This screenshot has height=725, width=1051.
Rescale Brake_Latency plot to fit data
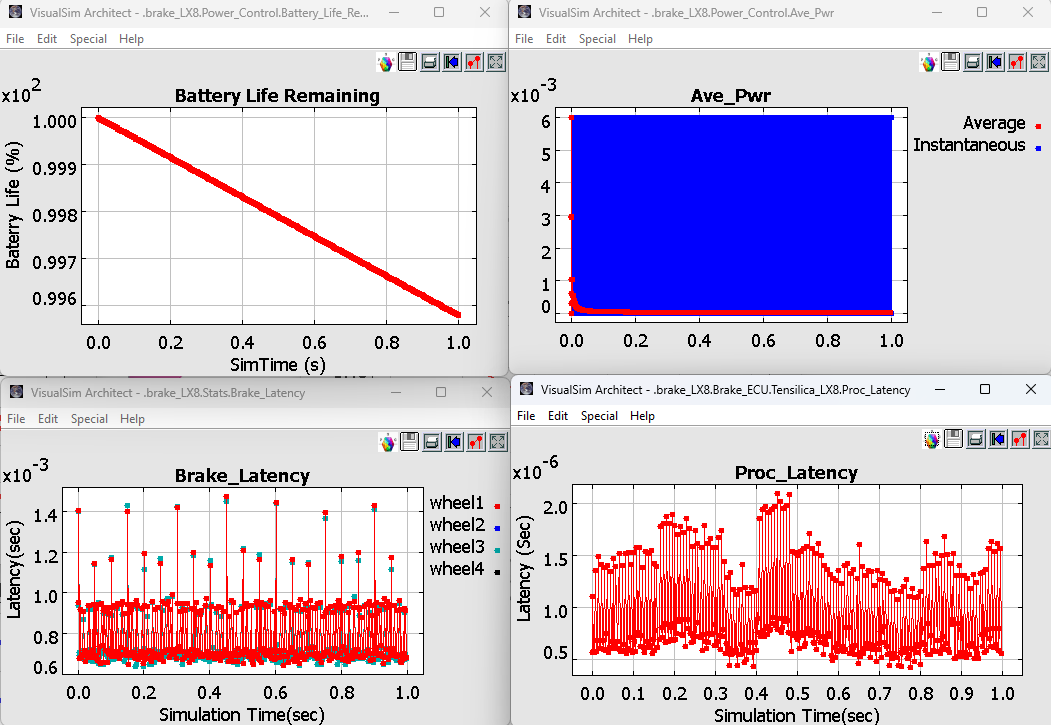tap(496, 442)
